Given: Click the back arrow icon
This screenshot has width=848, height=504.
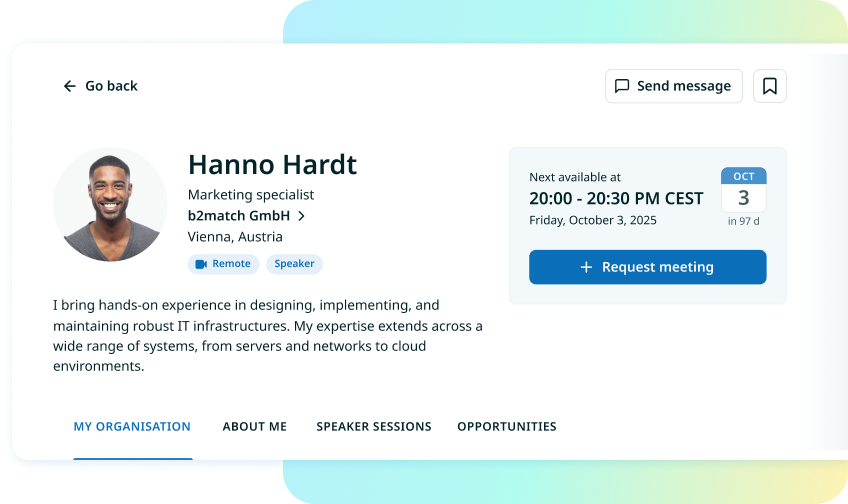Looking at the screenshot, I should click(x=70, y=86).
